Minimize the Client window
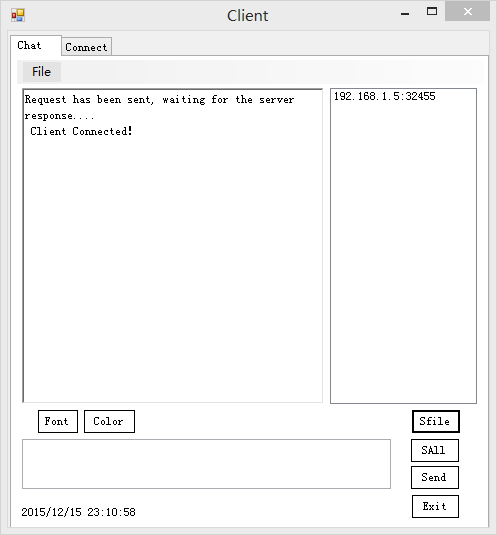Viewport: 497px width, 535px height. coord(405,14)
